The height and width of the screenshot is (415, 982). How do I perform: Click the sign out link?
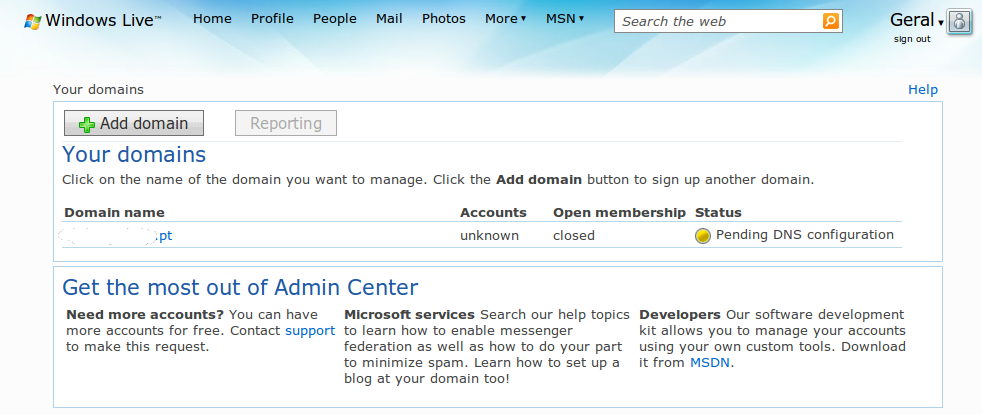pos(912,39)
